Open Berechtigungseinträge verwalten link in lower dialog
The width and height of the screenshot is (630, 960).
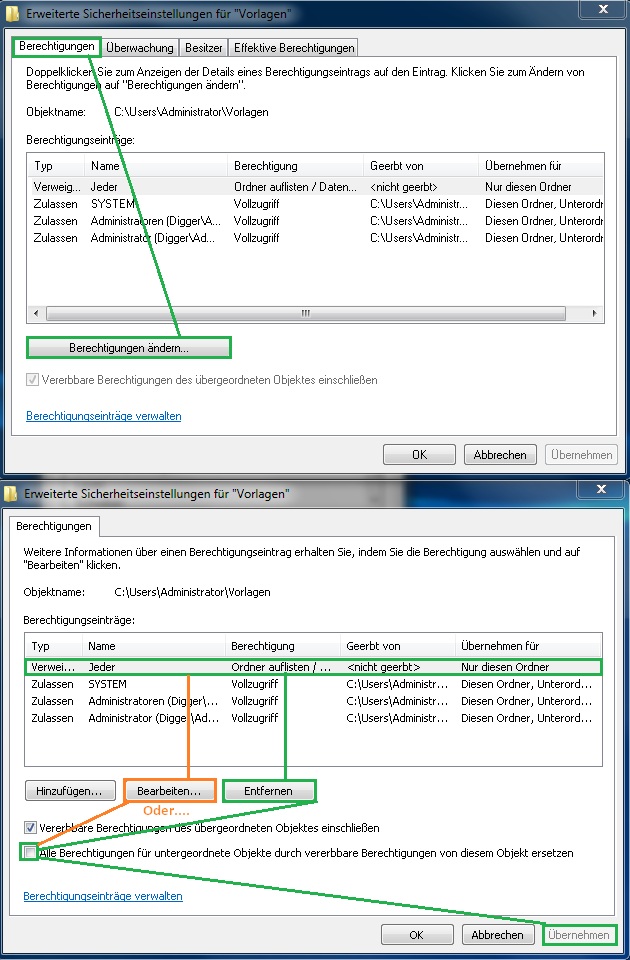103,896
